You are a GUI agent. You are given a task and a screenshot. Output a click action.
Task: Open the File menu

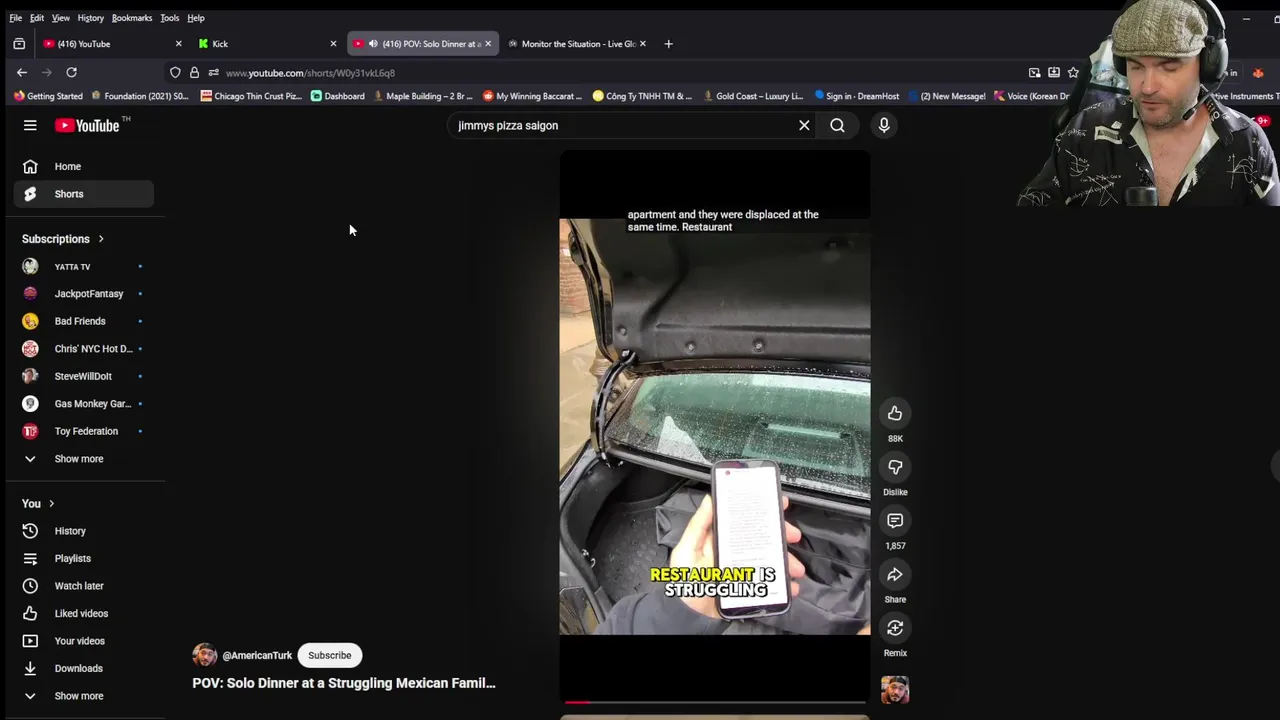(x=15, y=18)
